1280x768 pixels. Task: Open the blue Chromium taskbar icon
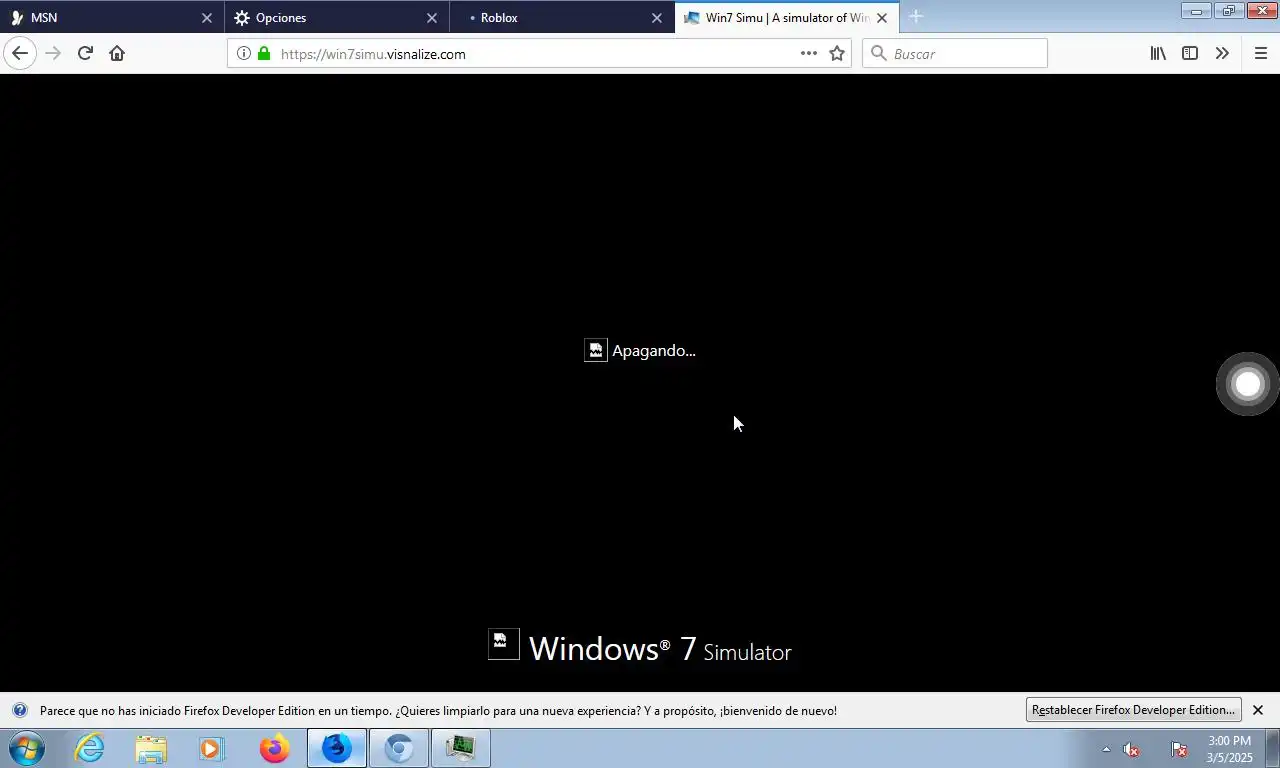pyautogui.click(x=399, y=748)
